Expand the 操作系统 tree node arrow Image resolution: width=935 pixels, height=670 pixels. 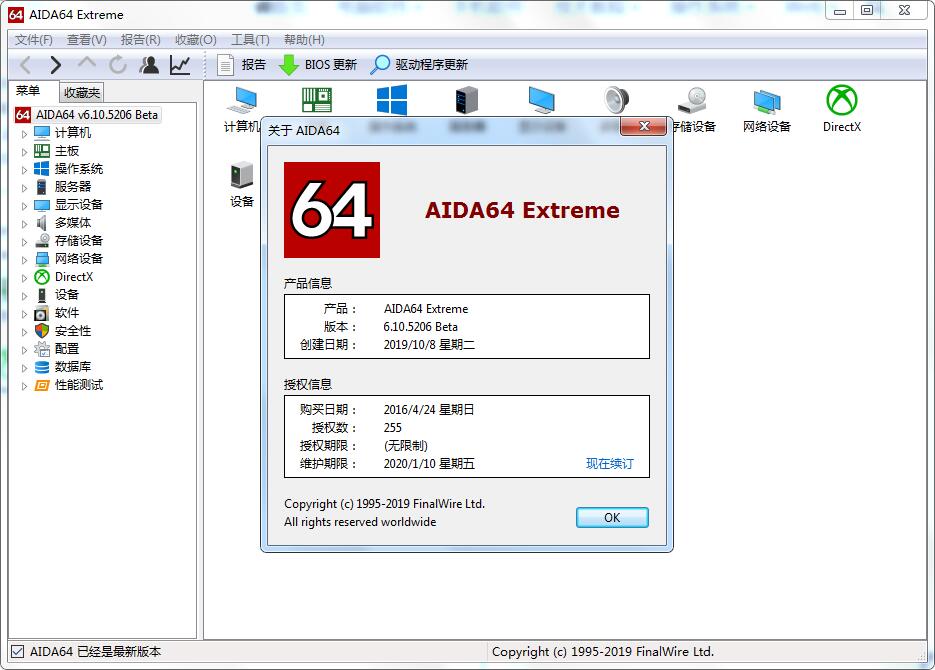tap(24, 170)
